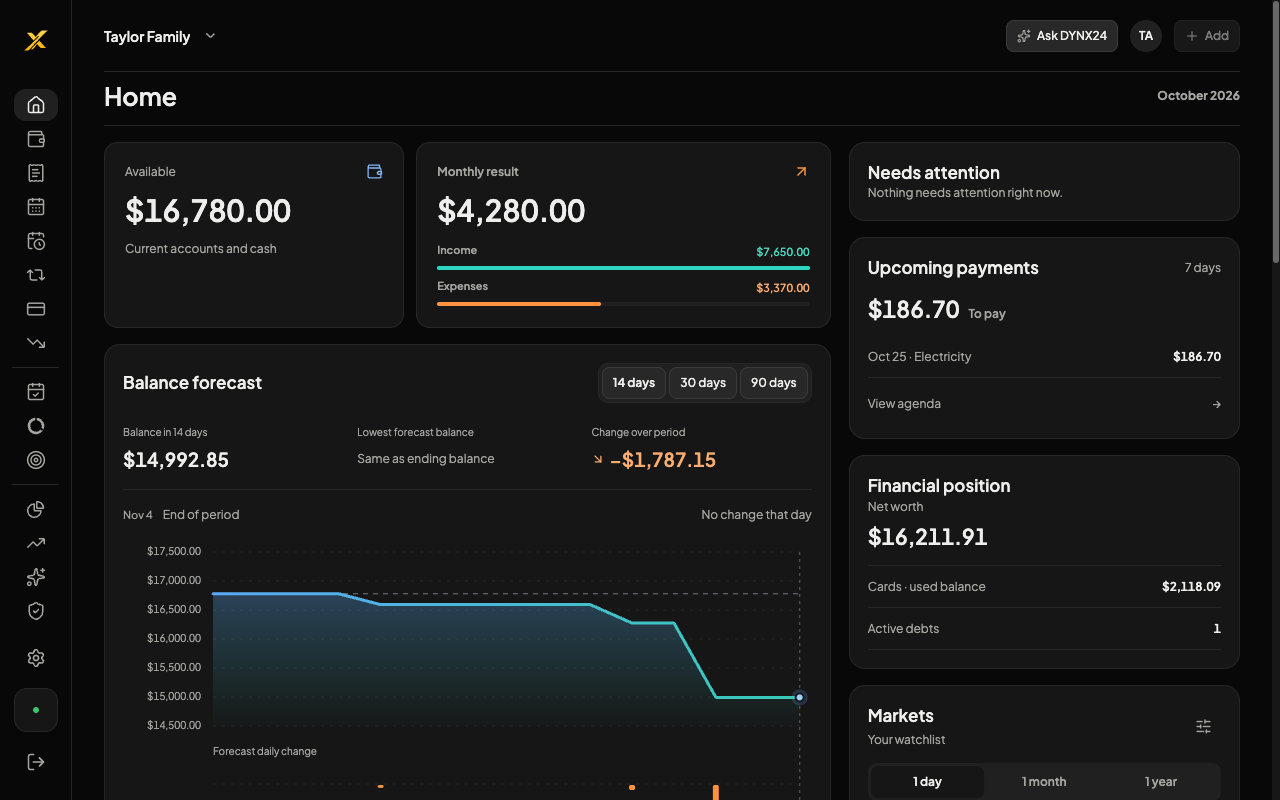This screenshot has height=800, width=1280.
Task: Open Markets watchlist filter sliders icon
Action: 1204,727
